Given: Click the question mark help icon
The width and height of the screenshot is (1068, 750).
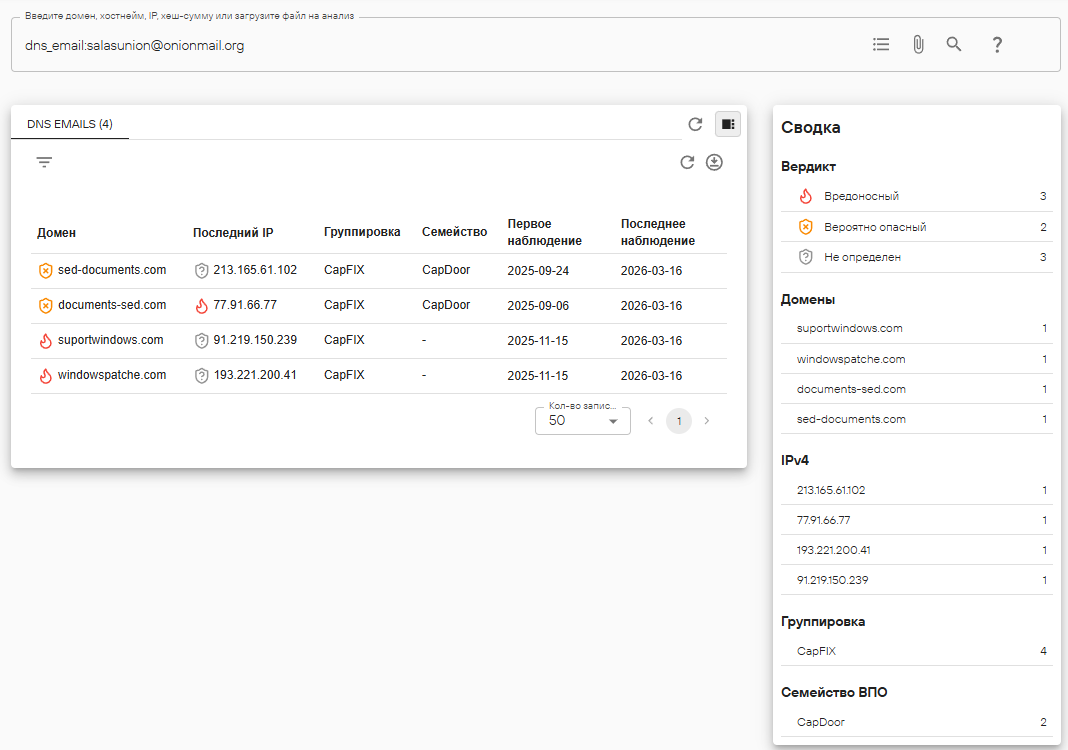Looking at the screenshot, I should [x=996, y=45].
